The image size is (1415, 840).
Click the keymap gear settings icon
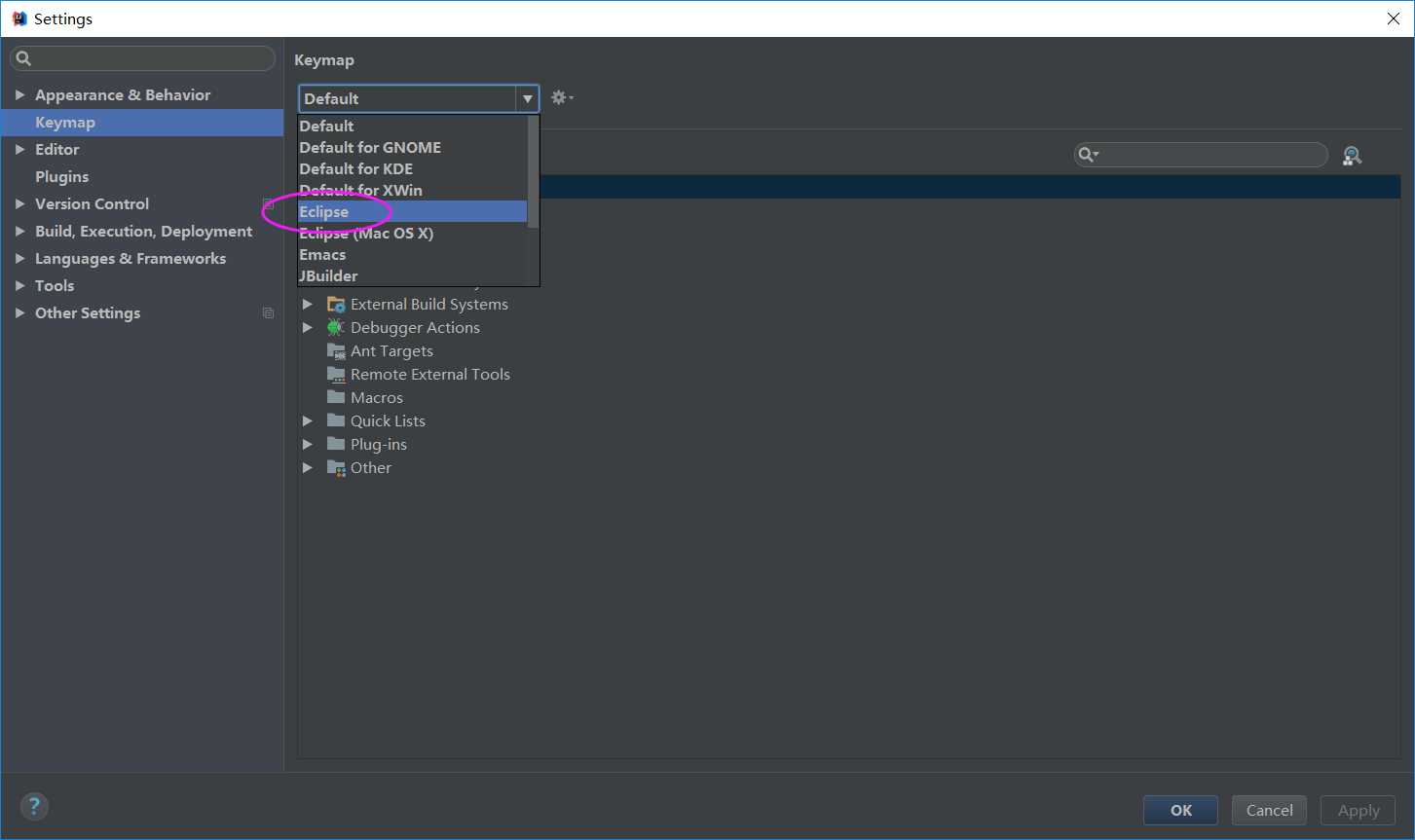coord(562,97)
